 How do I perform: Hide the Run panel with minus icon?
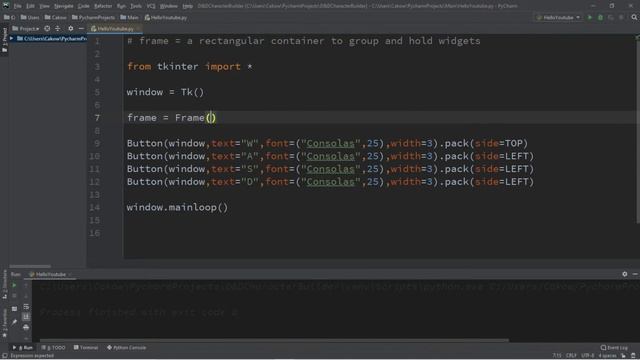(635, 274)
